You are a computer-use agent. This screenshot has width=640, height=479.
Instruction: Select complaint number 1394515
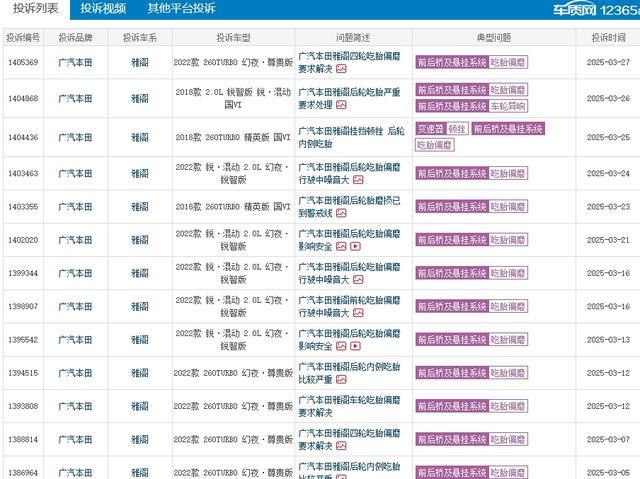point(23,373)
